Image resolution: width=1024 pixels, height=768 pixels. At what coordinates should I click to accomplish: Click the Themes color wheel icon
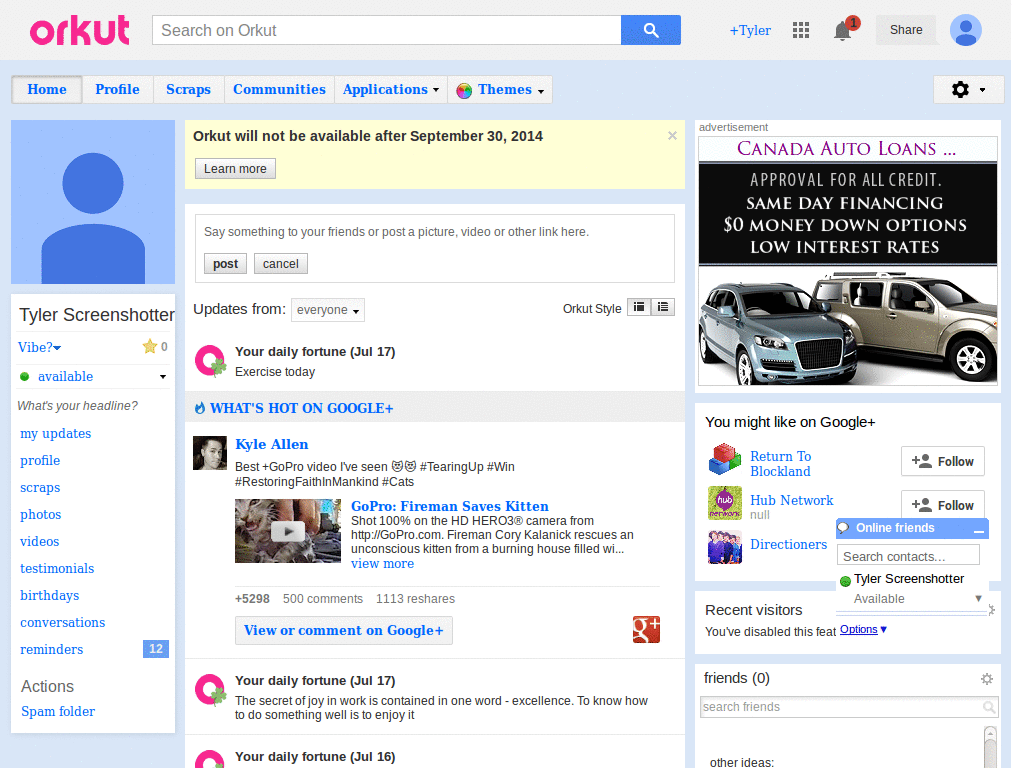[464, 91]
